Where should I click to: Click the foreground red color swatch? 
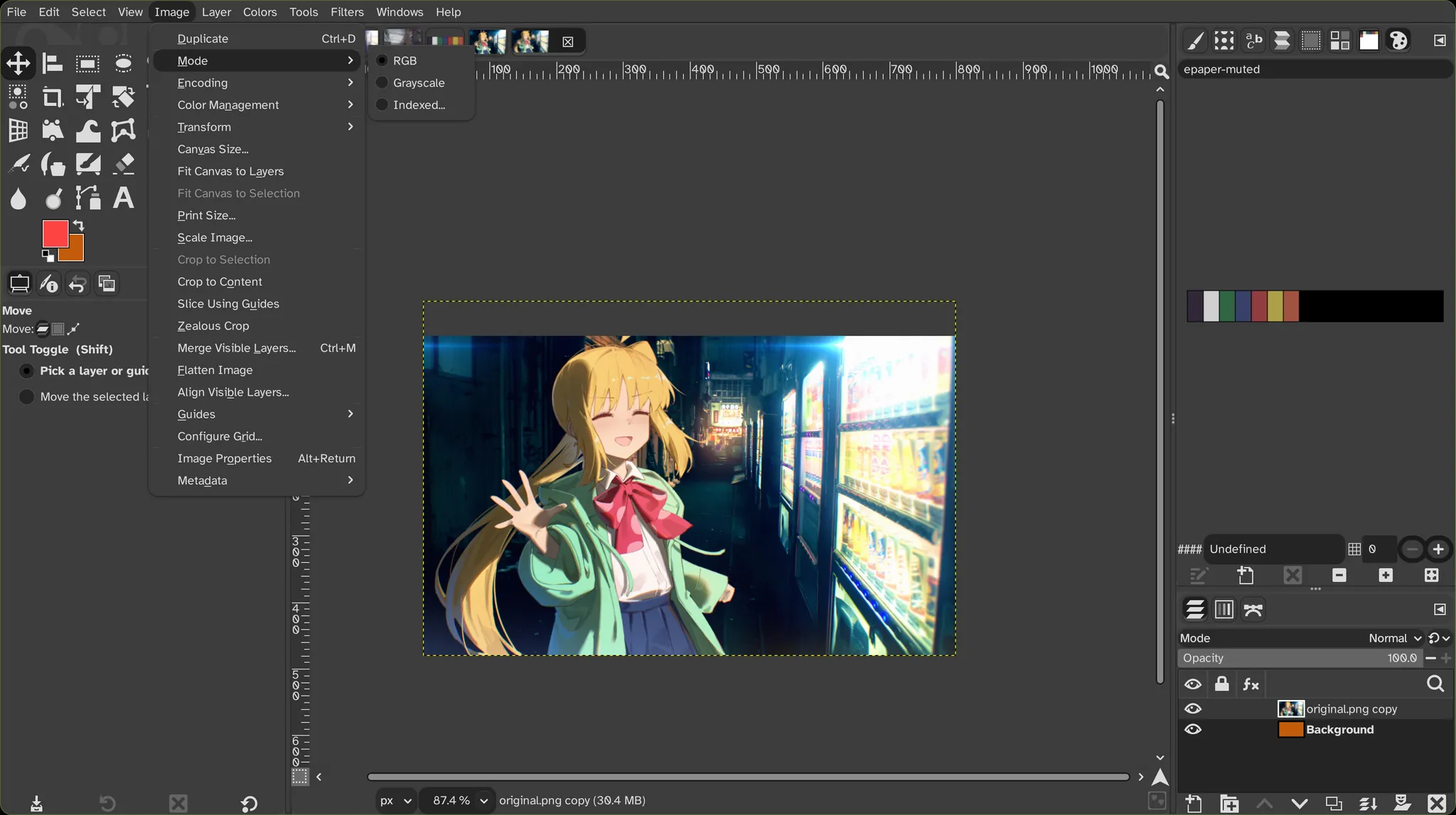55,233
